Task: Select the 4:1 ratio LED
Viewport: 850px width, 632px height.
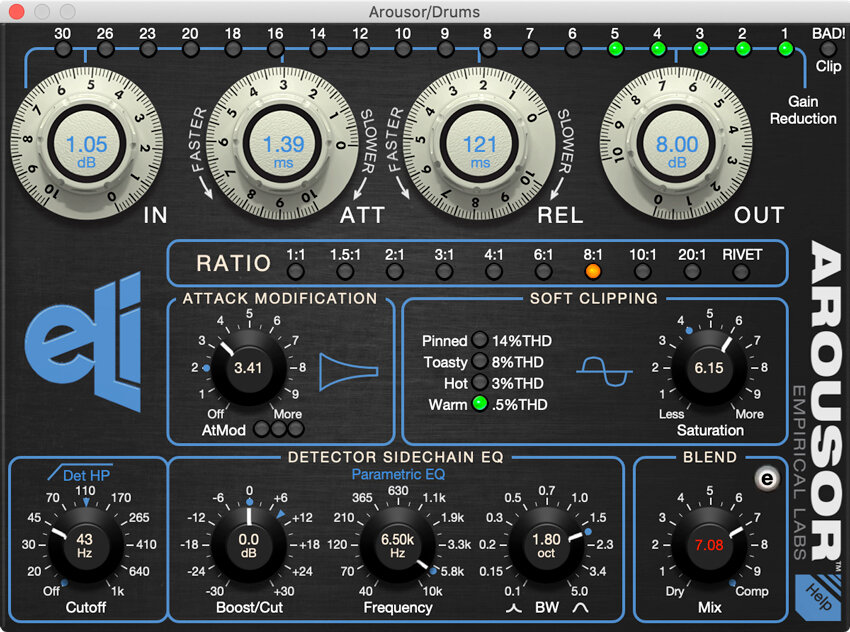Action: click(494, 272)
